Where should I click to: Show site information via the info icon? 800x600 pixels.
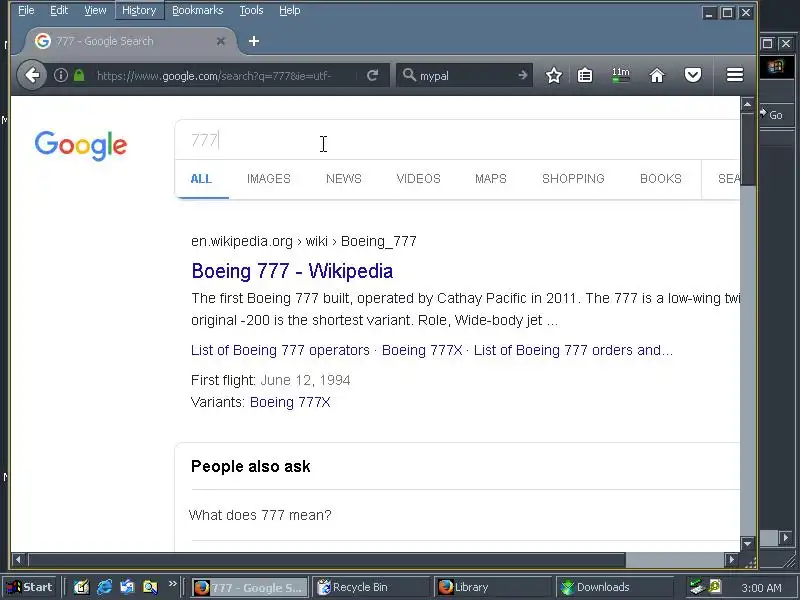pyautogui.click(x=61, y=76)
